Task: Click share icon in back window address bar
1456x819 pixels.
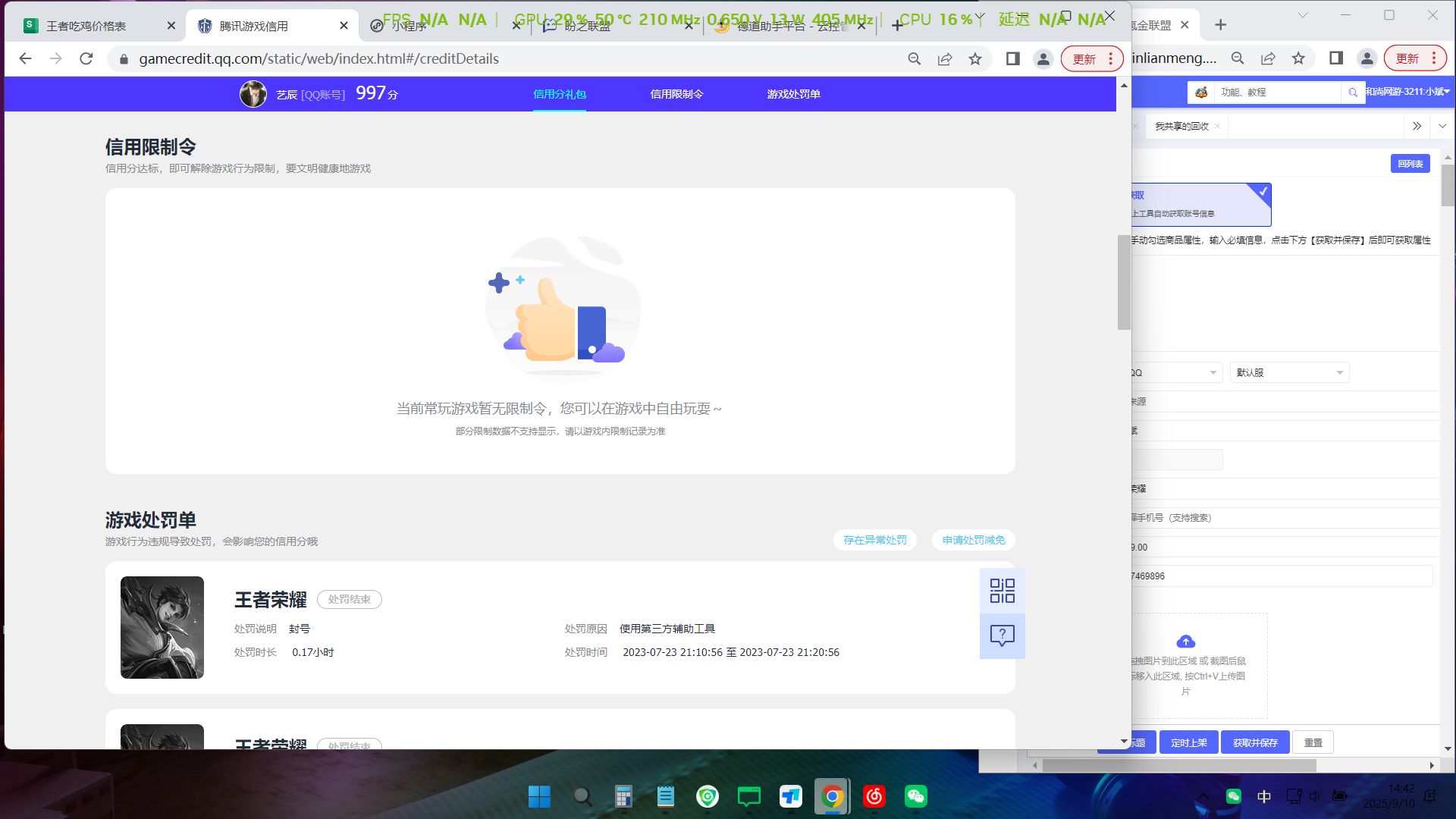Action: pos(1268,58)
